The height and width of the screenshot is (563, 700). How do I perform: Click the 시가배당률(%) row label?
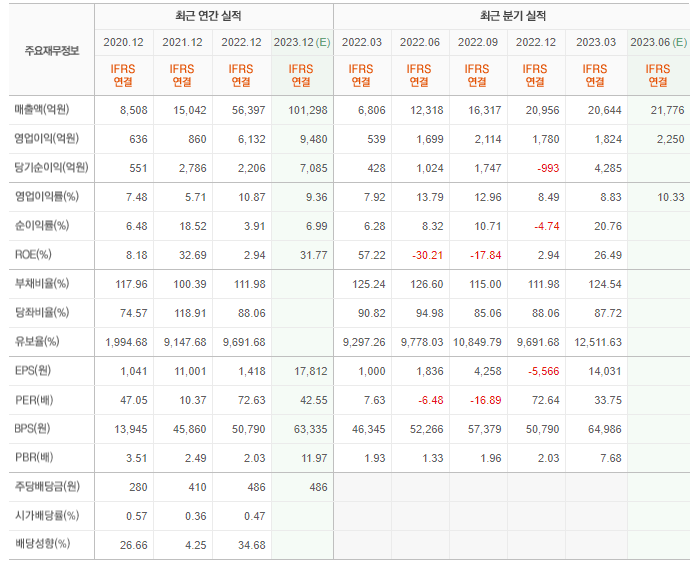coord(46,516)
